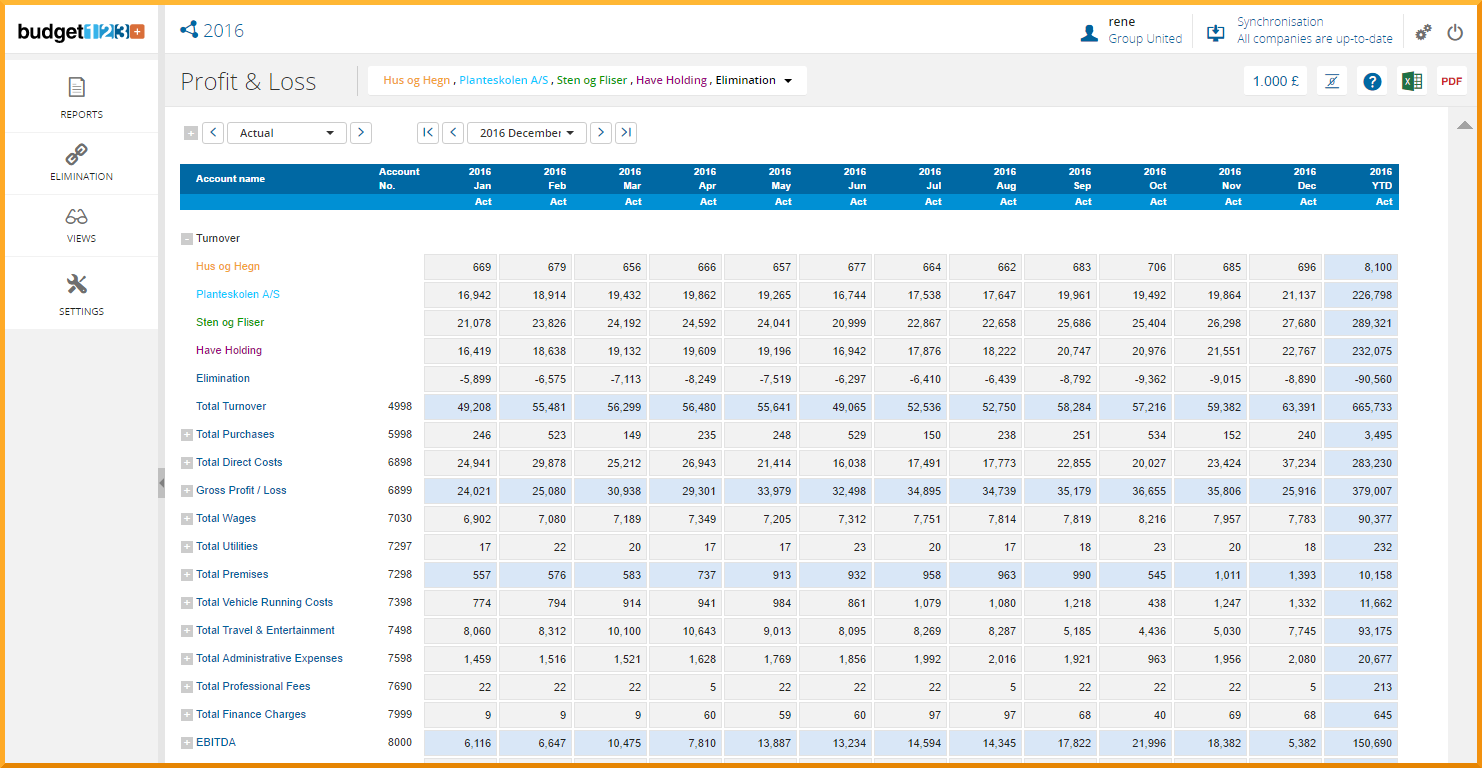Open the help question mark icon
The width and height of the screenshot is (1482, 768).
click(x=1372, y=81)
